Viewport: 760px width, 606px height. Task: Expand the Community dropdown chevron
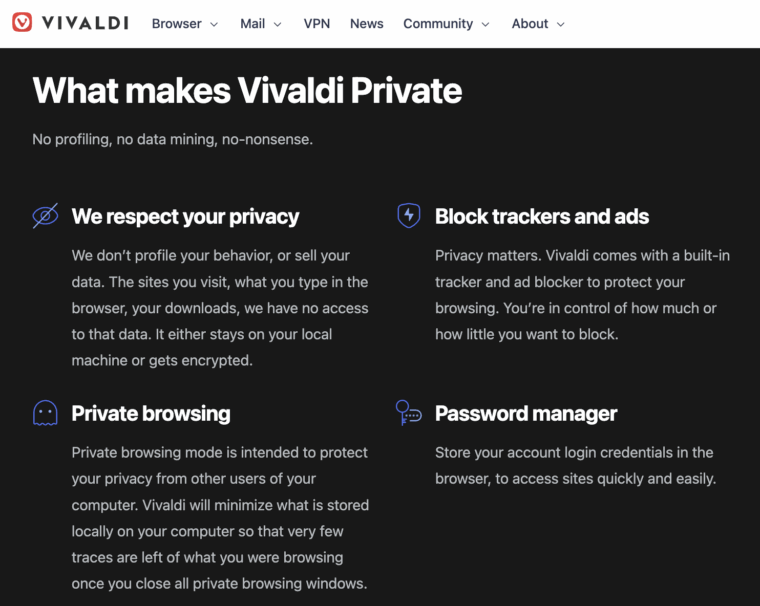click(485, 24)
